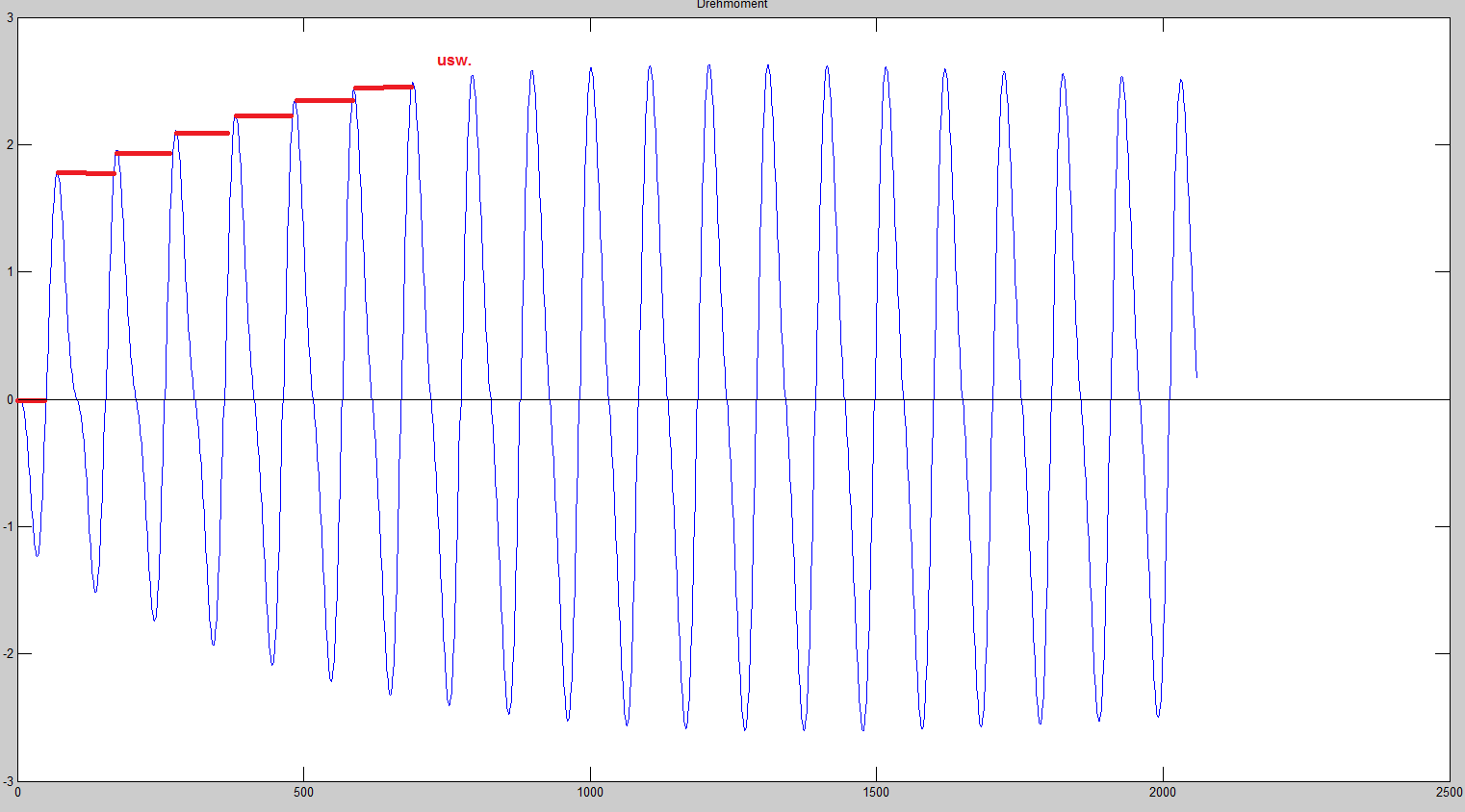Select the x-axis tick label 1000
The height and width of the screenshot is (812, 1465).
(x=589, y=793)
